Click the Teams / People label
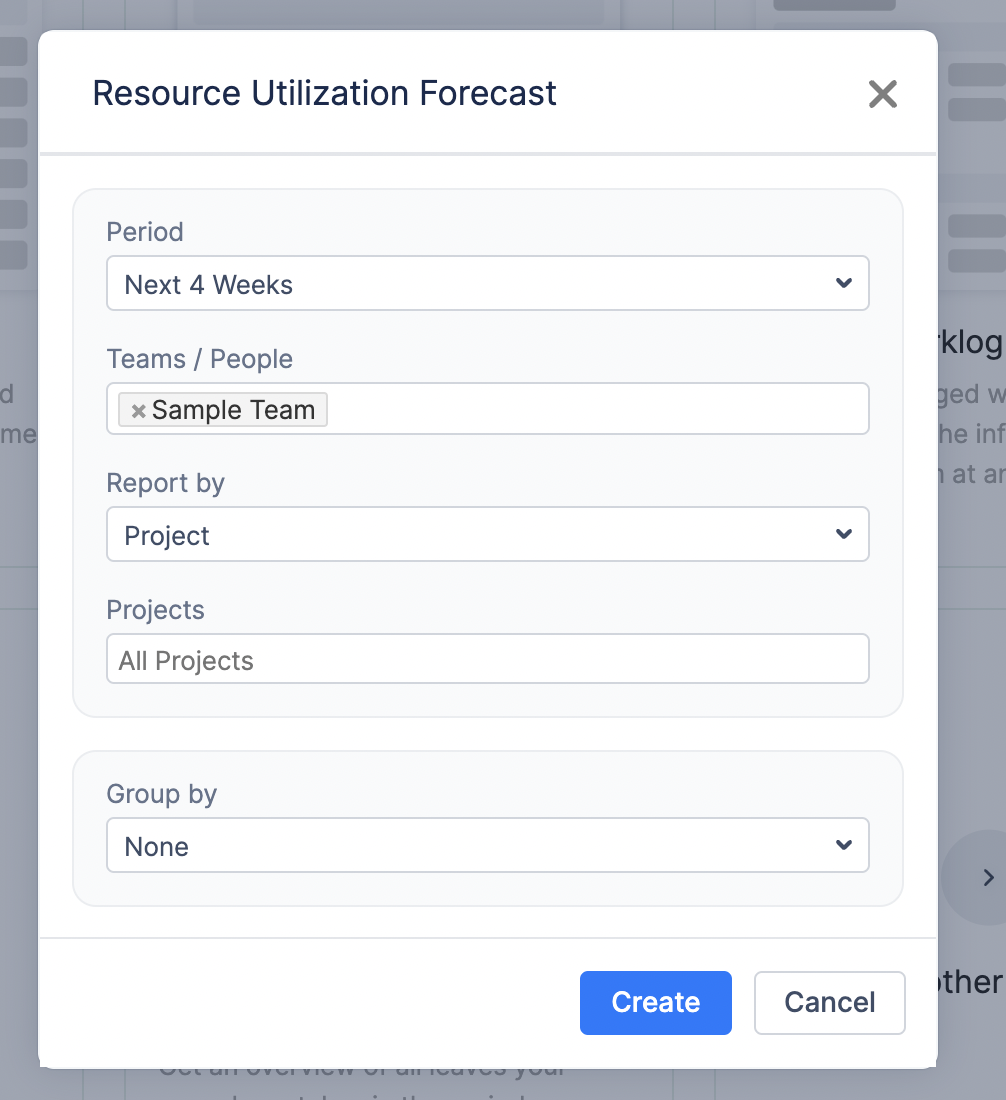The width and height of the screenshot is (1006, 1100). pos(200,359)
